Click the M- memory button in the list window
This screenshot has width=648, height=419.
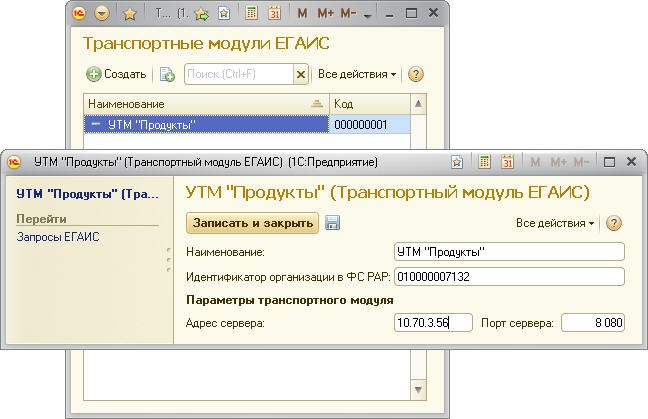click(348, 13)
